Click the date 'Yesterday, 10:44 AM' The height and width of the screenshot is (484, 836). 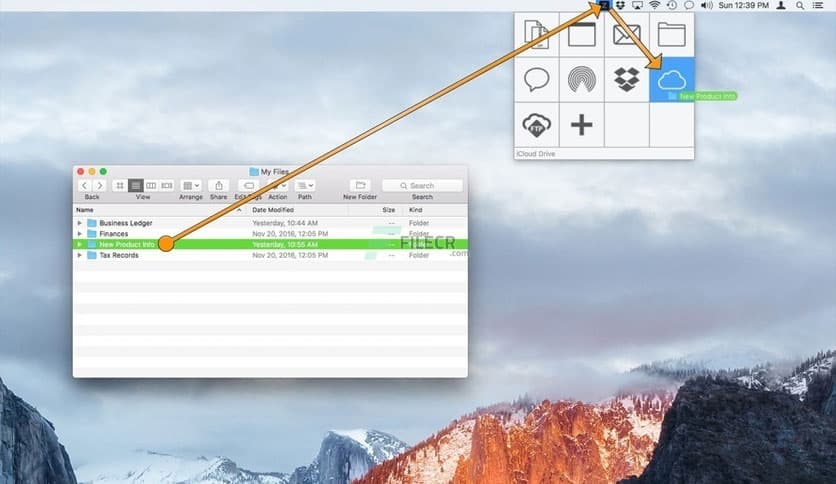pos(285,223)
